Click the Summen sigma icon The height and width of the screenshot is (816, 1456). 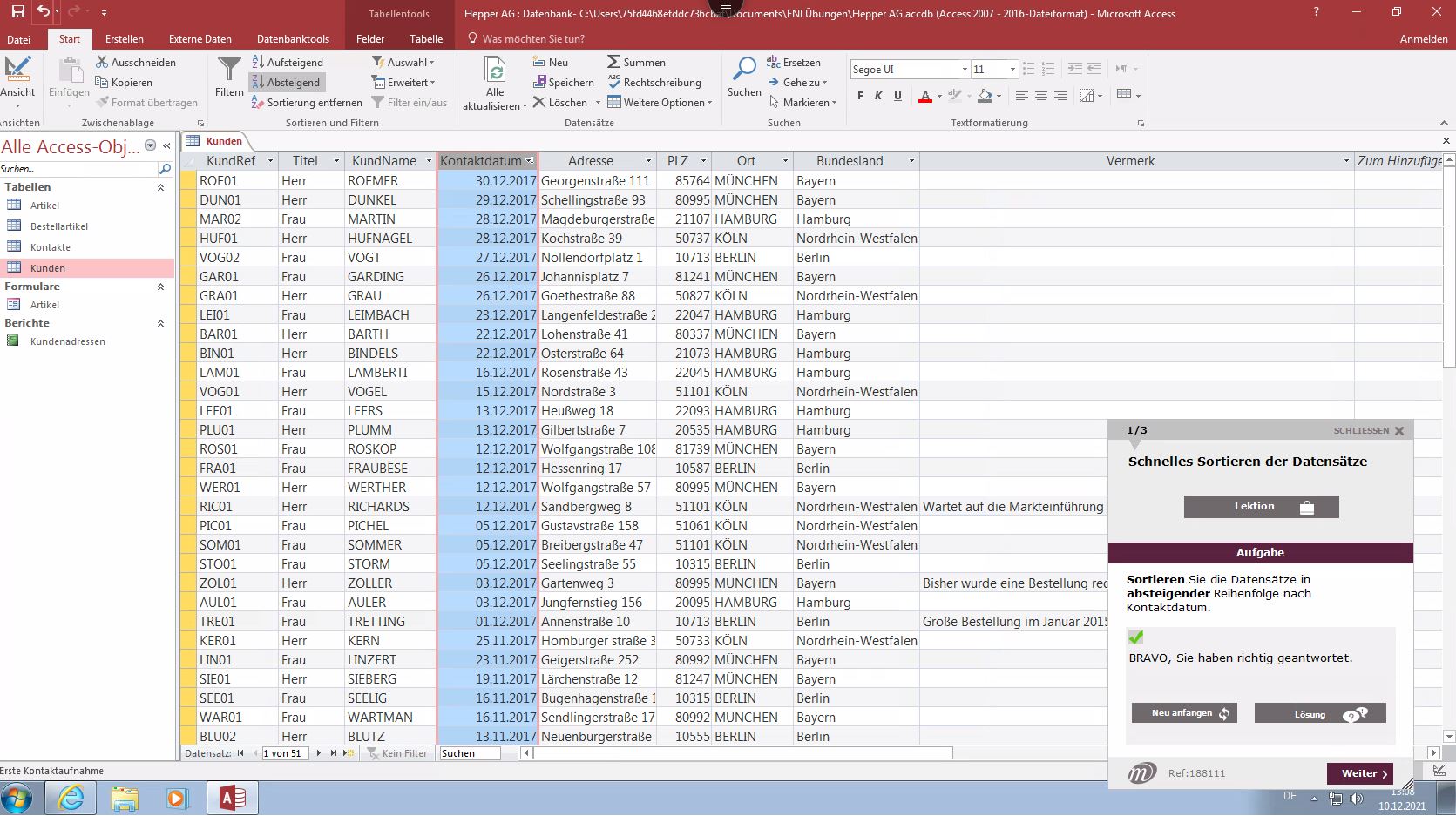(614, 63)
